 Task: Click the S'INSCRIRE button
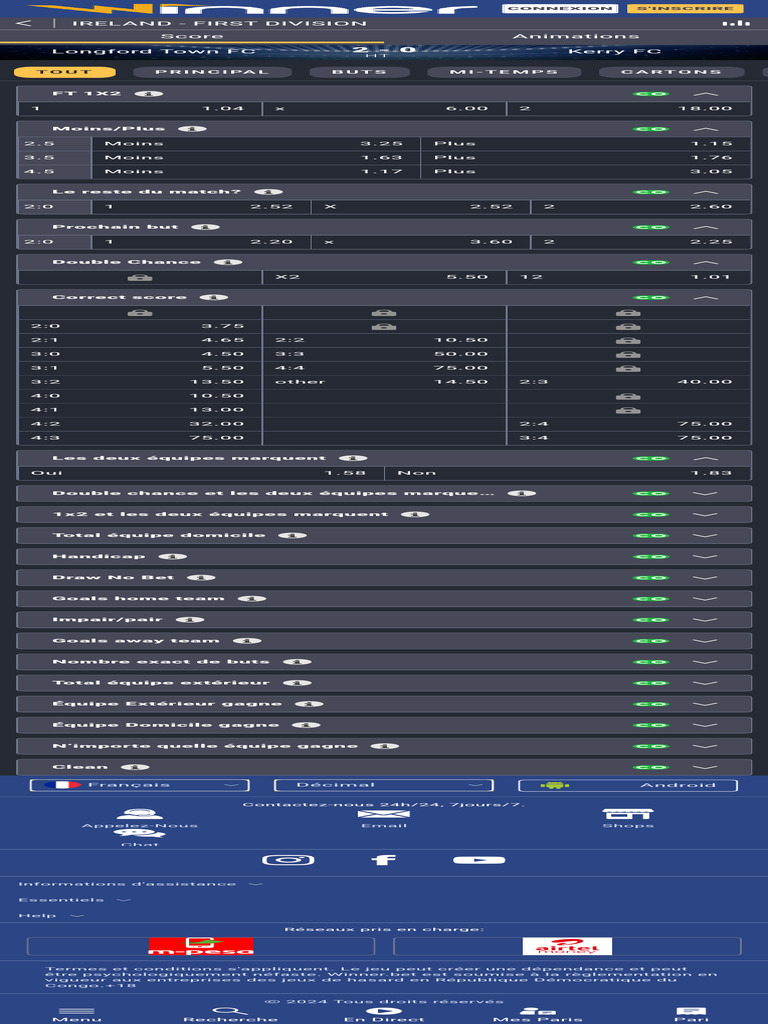click(685, 8)
